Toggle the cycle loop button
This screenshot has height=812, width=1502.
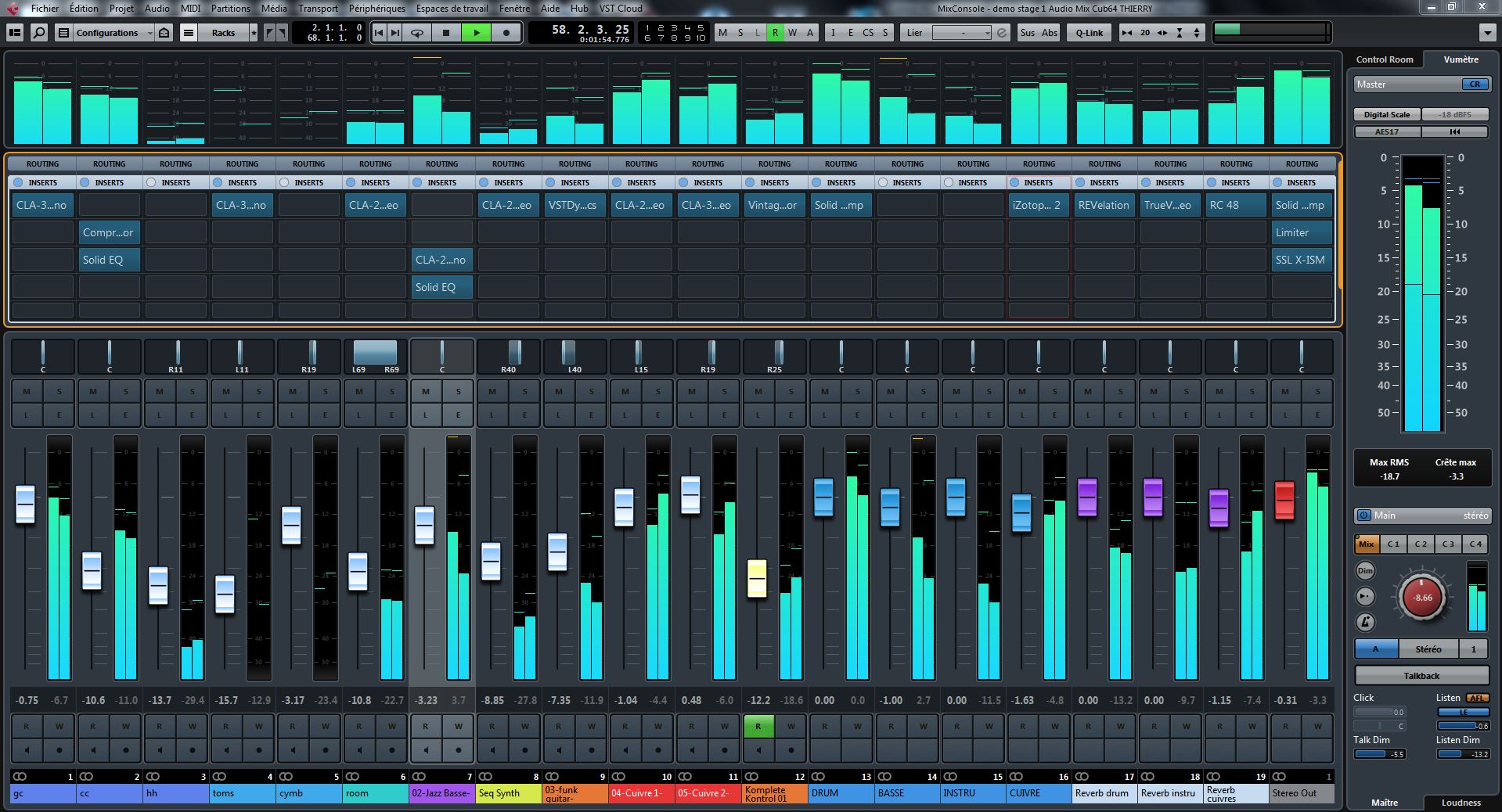tap(417, 33)
